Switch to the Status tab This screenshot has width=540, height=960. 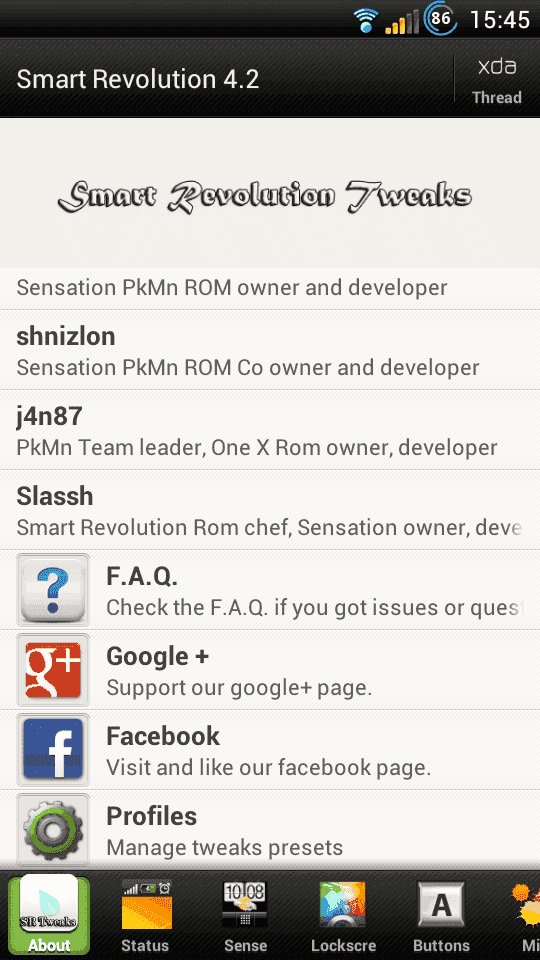(x=146, y=916)
